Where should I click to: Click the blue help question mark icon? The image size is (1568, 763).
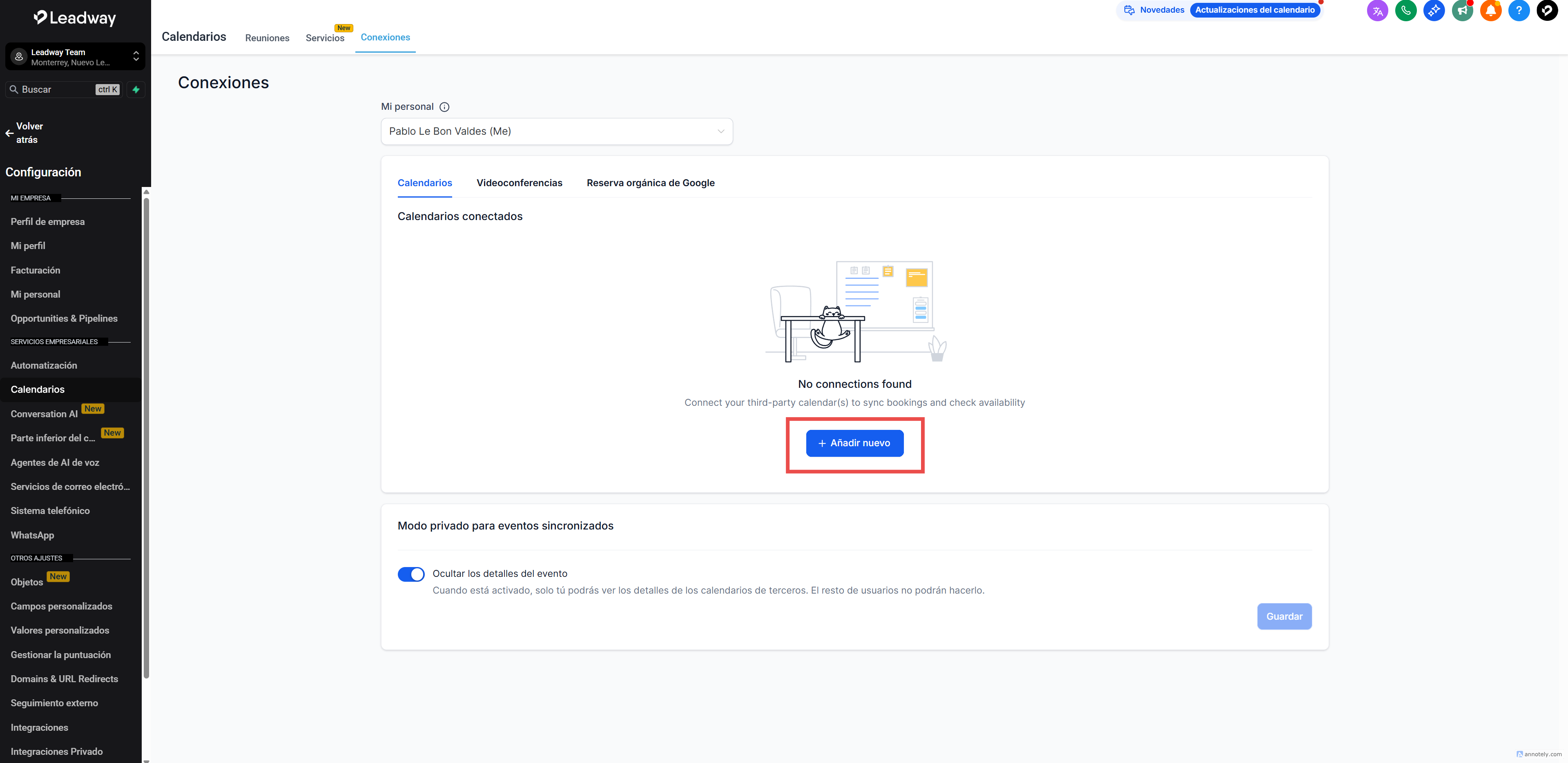1519,10
